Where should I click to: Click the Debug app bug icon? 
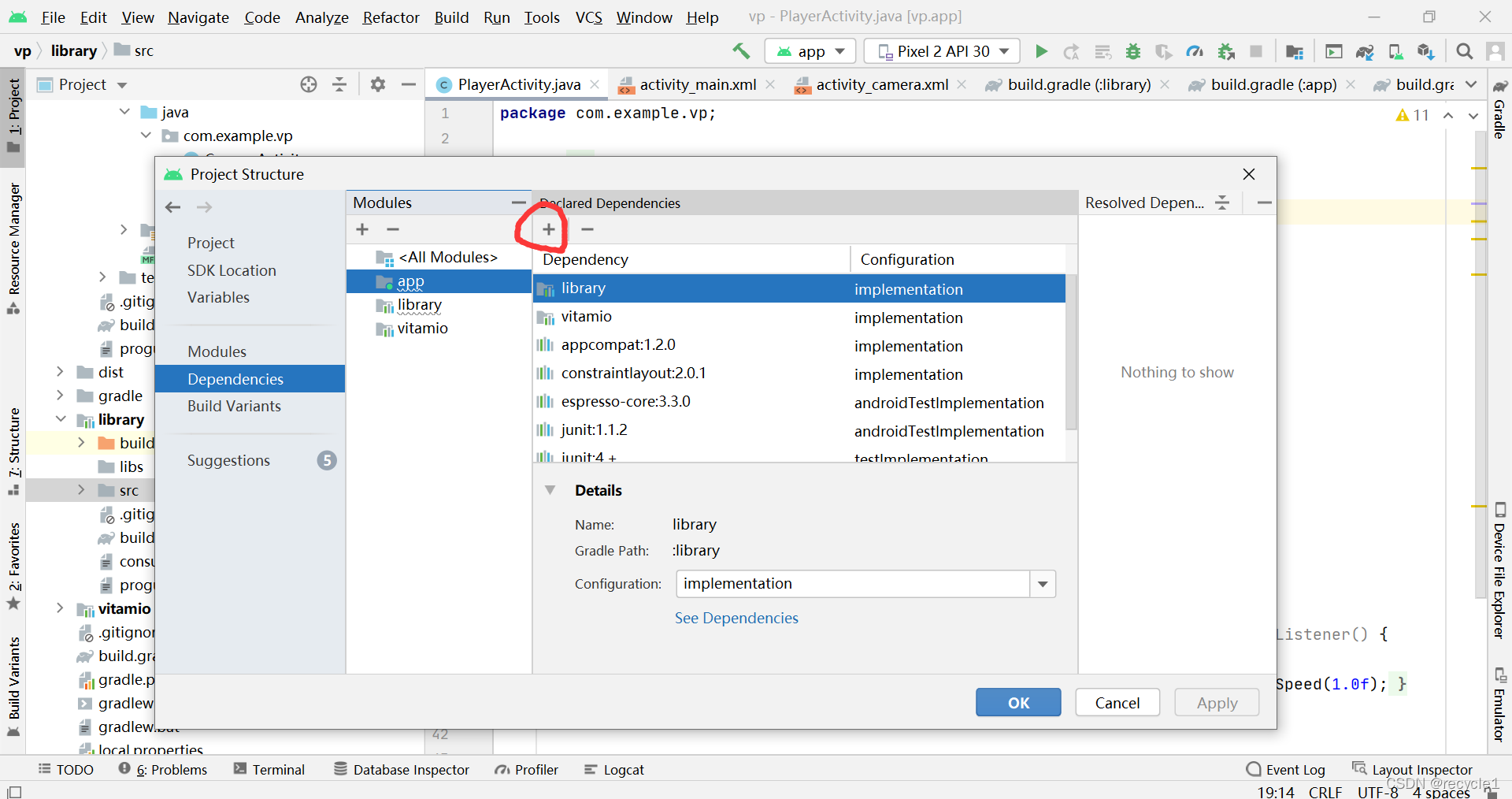1133,51
